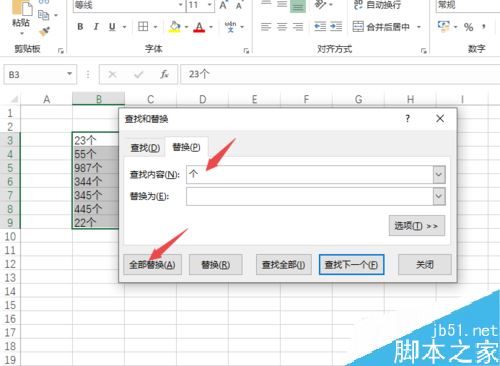Align text right icon
500x366 pixels.
pos(298,27)
